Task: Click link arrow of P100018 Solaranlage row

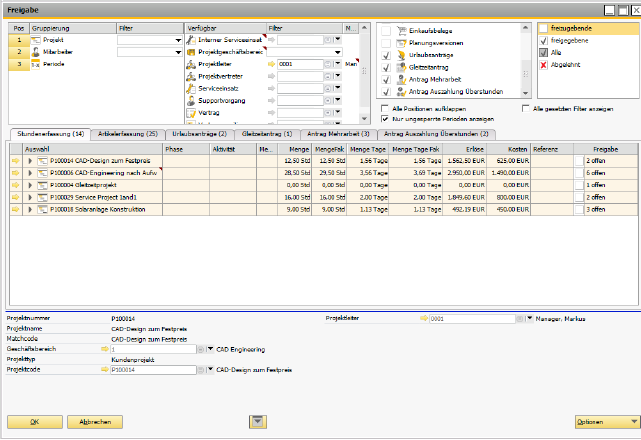Action: click(x=16, y=210)
